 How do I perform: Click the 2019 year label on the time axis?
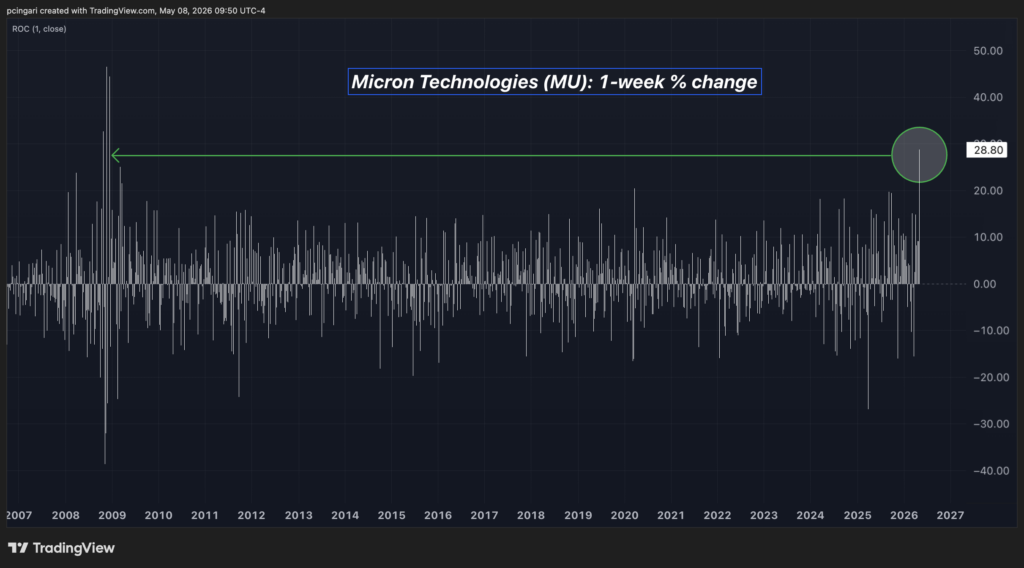(x=578, y=515)
